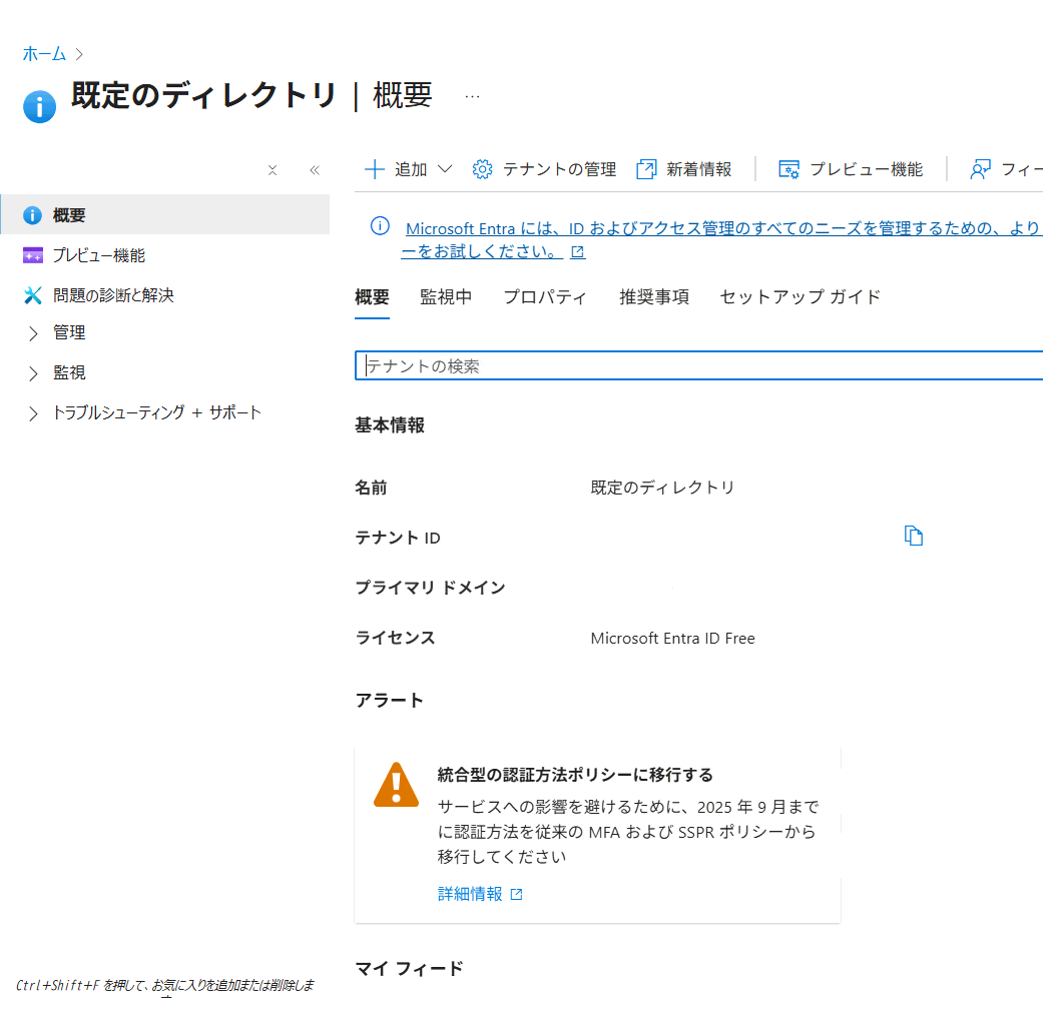Click the プレビュー機能 toolbar icon
The width and height of the screenshot is (1043, 1030).
click(x=789, y=169)
